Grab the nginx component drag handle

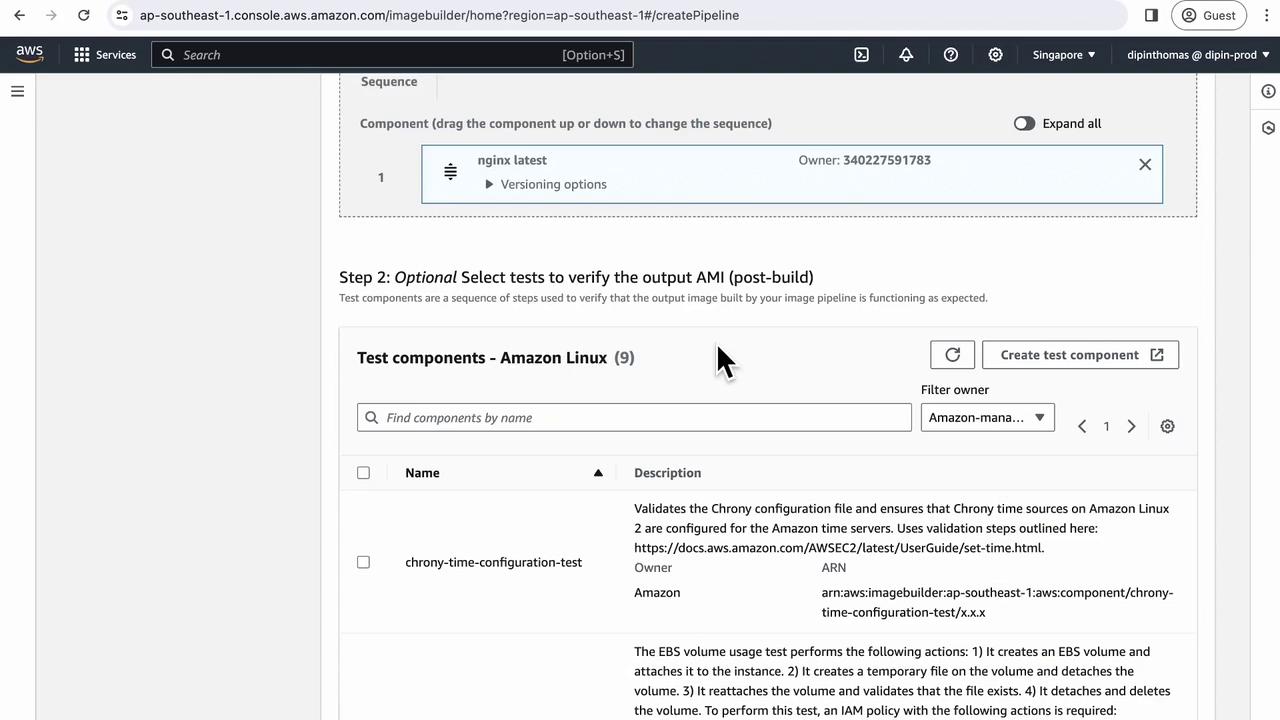(x=450, y=172)
